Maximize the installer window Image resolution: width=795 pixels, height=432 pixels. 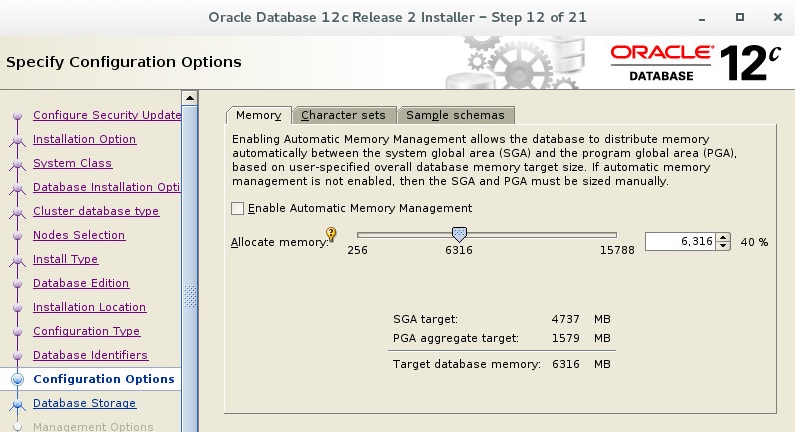pyautogui.click(x=740, y=17)
